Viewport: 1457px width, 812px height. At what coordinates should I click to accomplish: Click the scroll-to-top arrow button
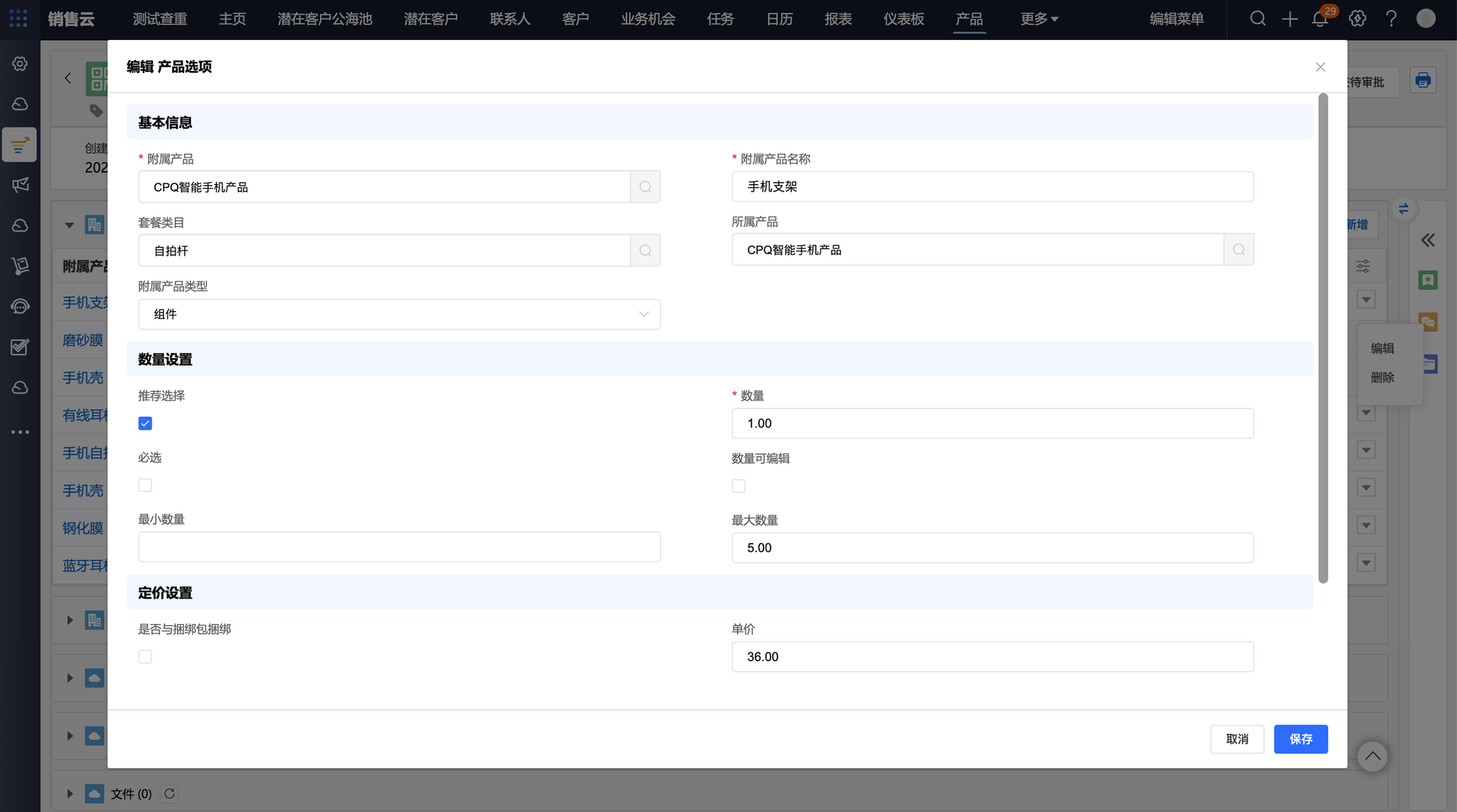pyautogui.click(x=1372, y=756)
